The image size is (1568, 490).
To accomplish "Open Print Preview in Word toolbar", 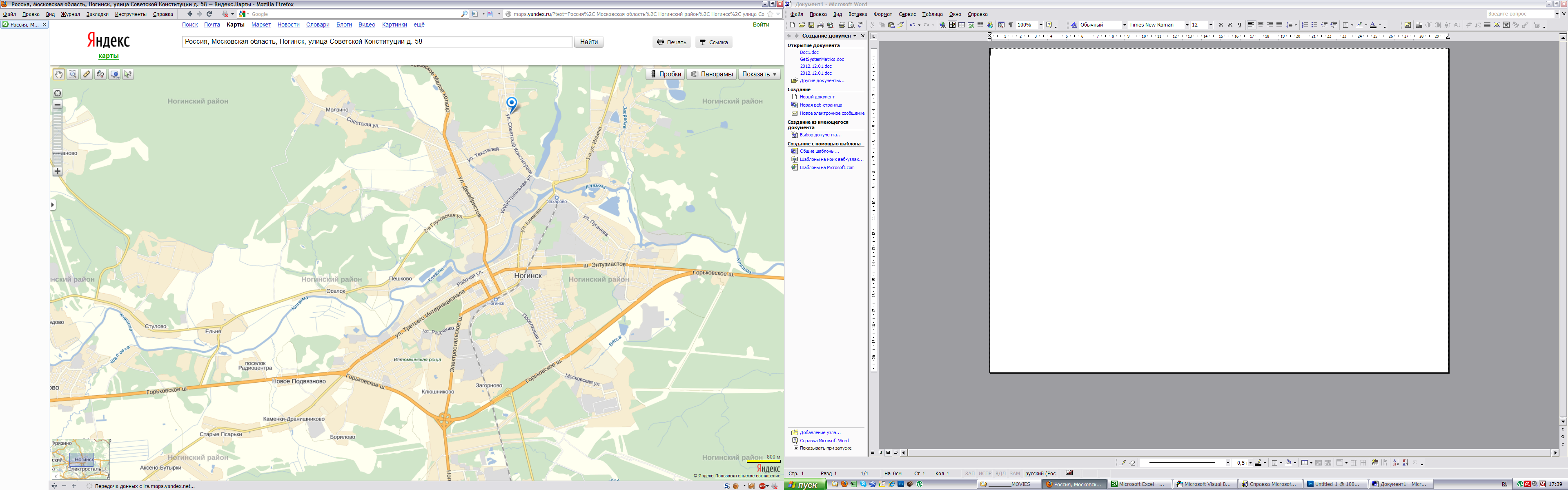I will click(x=851, y=25).
